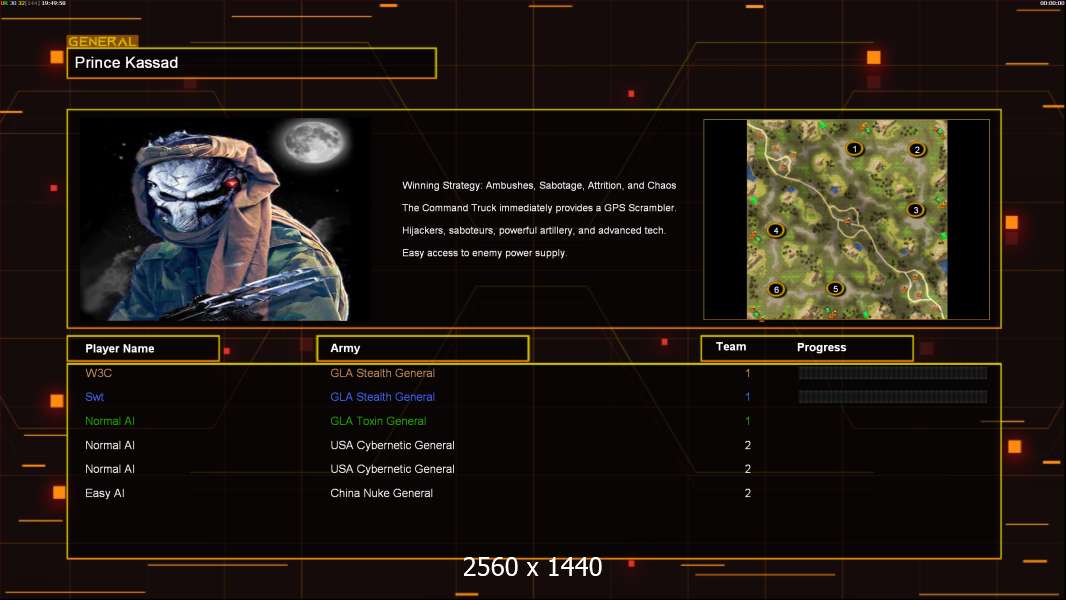Click the China Nuke General army entry
This screenshot has height=600, width=1066.
[381, 493]
